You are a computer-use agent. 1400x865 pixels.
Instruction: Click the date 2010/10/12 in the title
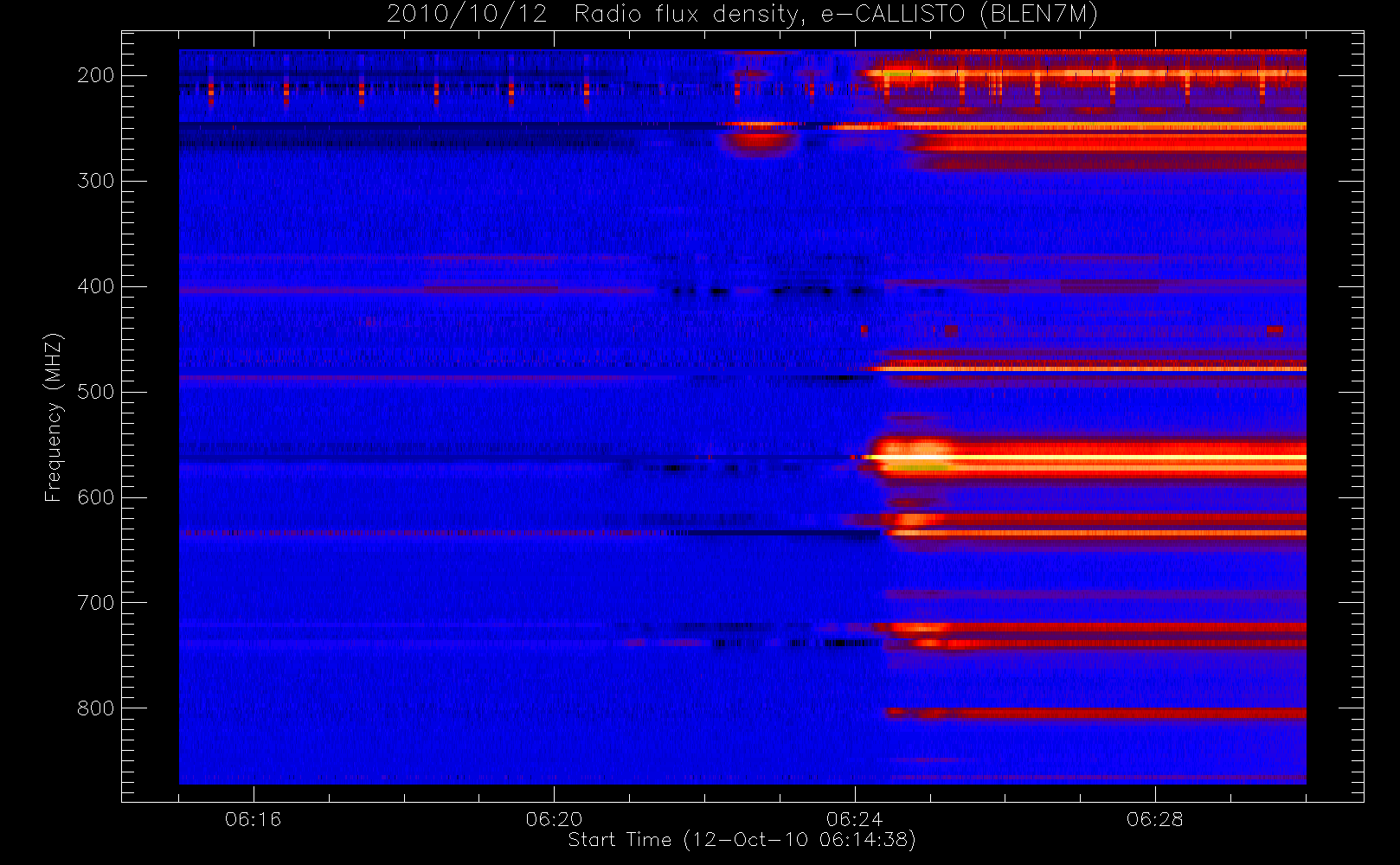[467, 15]
